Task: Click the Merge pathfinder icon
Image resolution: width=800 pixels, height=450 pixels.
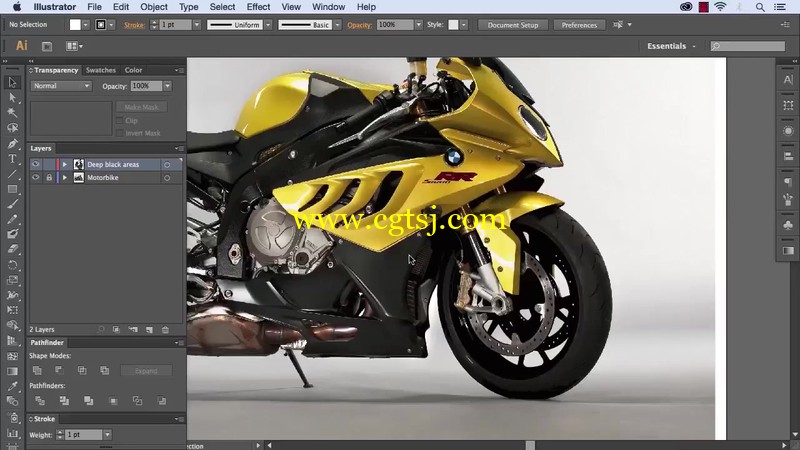Action: click(88, 401)
